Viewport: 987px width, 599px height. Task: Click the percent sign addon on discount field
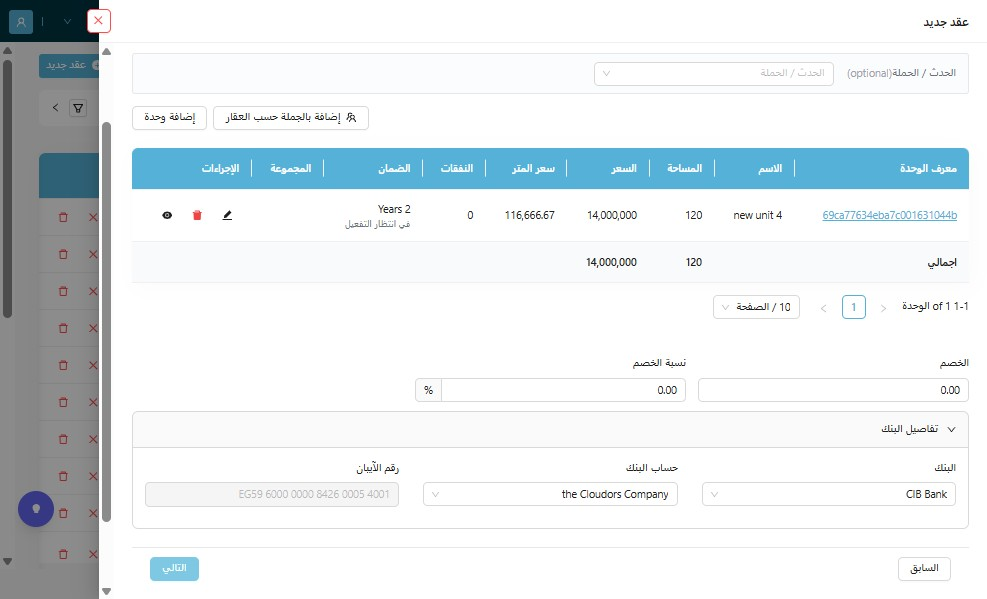[429, 390]
